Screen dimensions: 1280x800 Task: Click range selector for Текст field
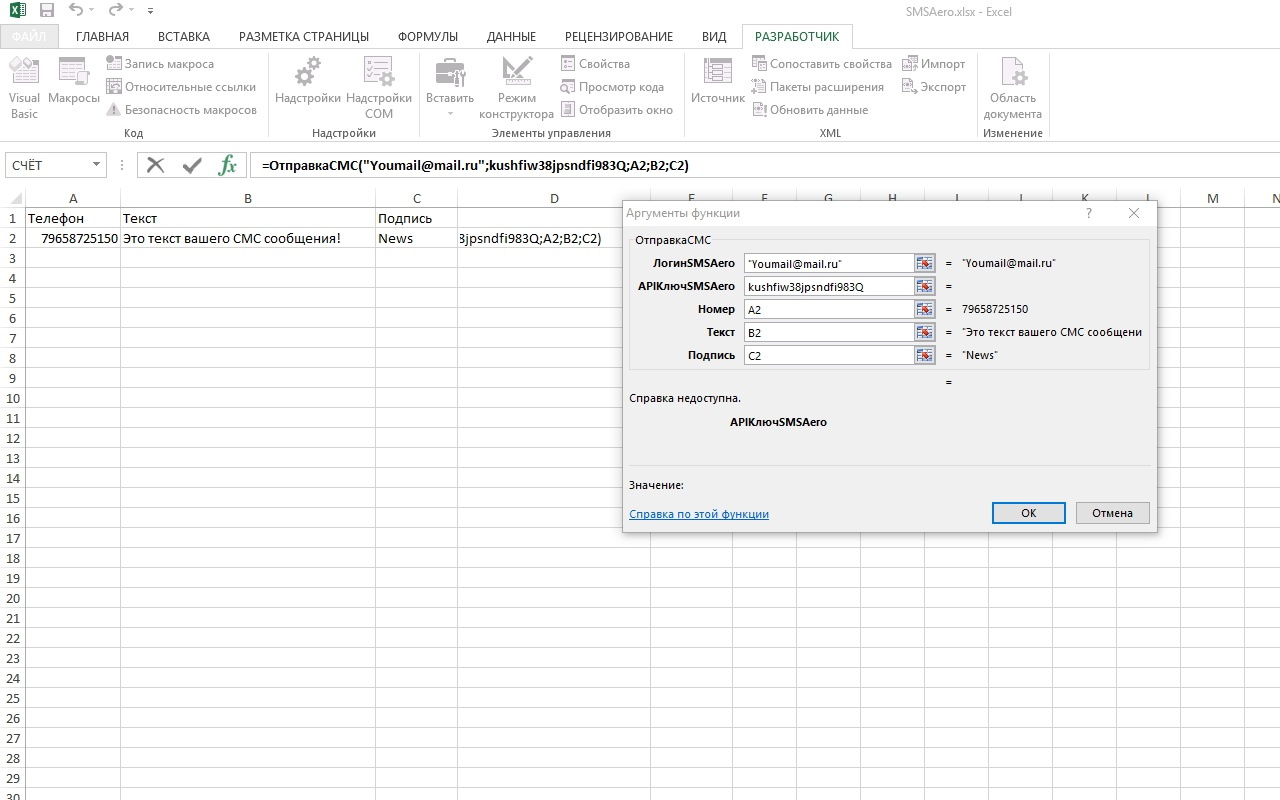(925, 332)
